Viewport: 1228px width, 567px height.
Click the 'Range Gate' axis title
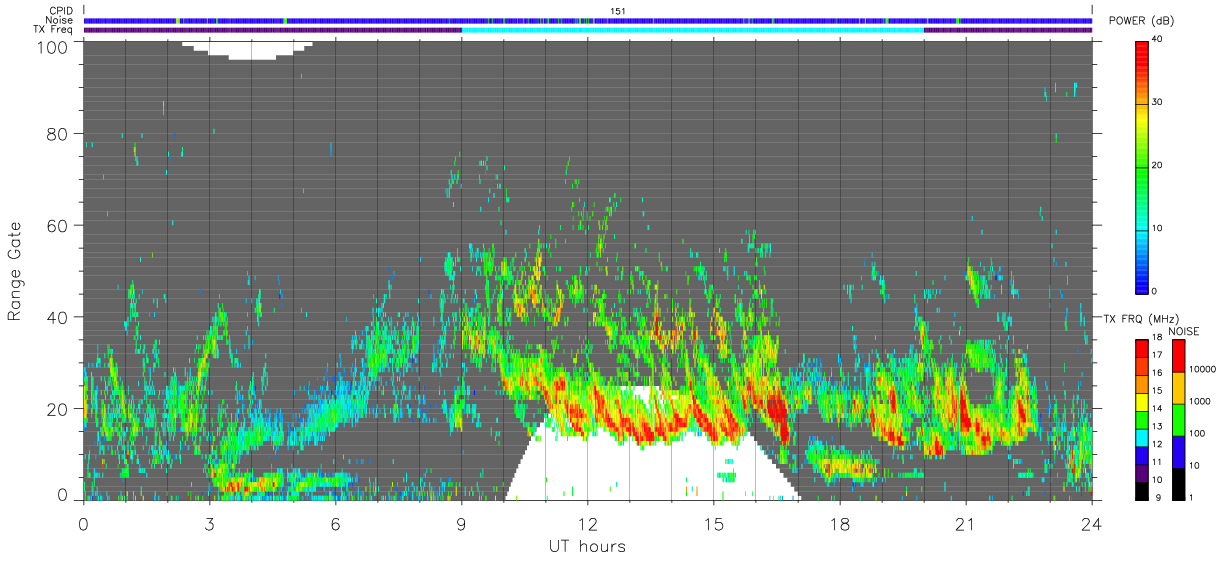16,271
